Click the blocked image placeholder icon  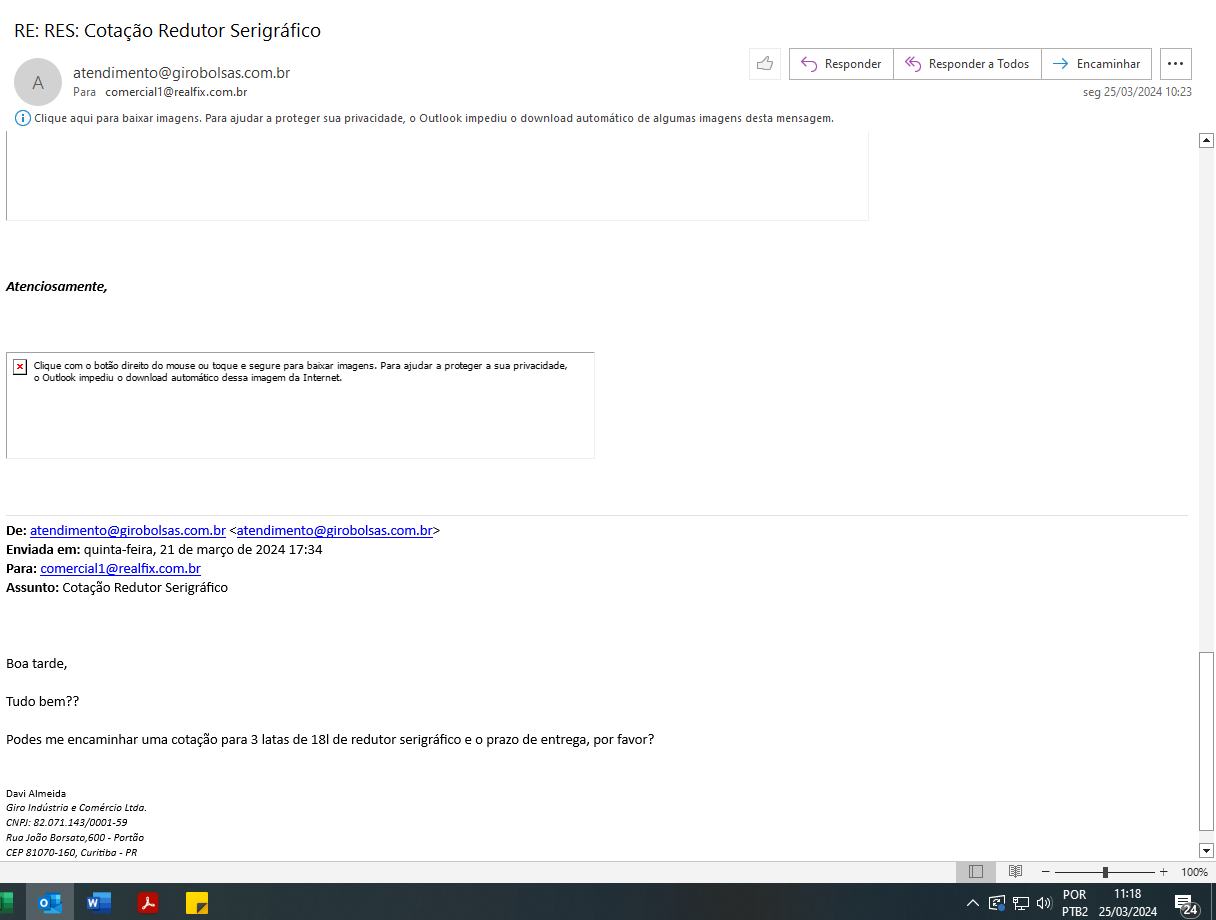(x=20, y=367)
